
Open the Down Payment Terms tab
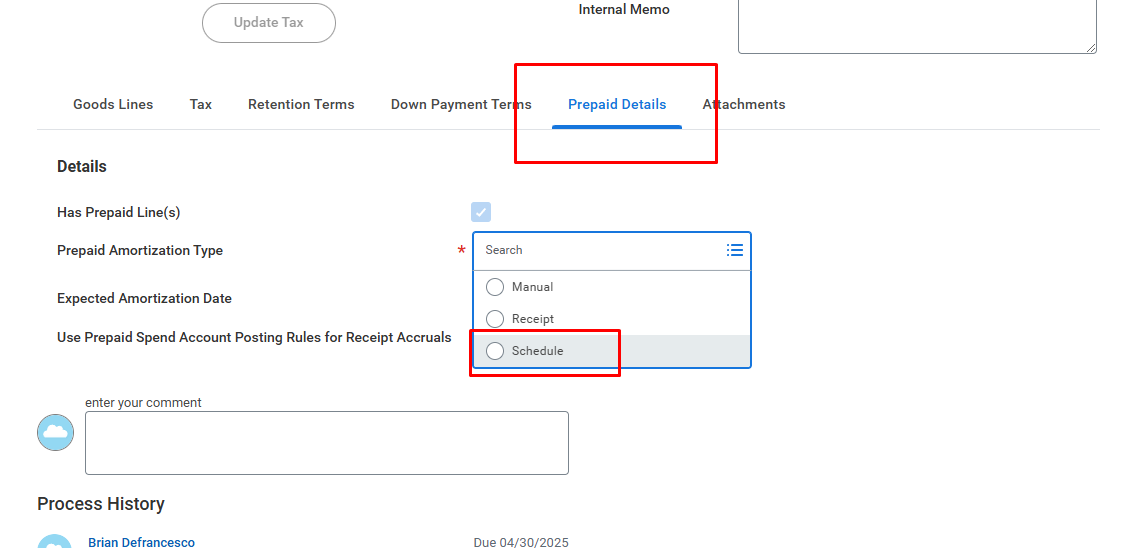point(461,104)
